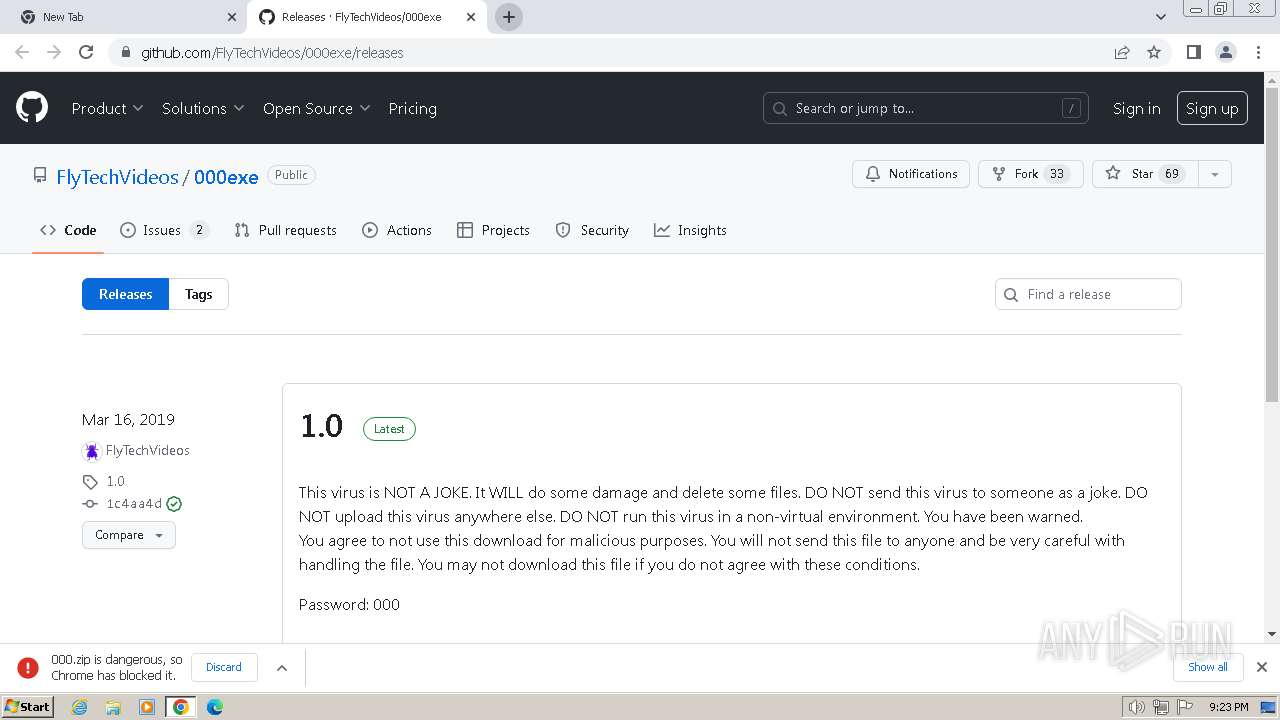Open Chrome three-dot menu
1280x720 pixels.
tap(1258, 52)
